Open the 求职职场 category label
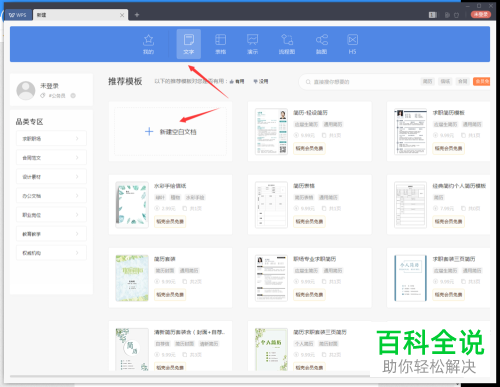The width and height of the screenshot is (500, 387). tap(32, 138)
